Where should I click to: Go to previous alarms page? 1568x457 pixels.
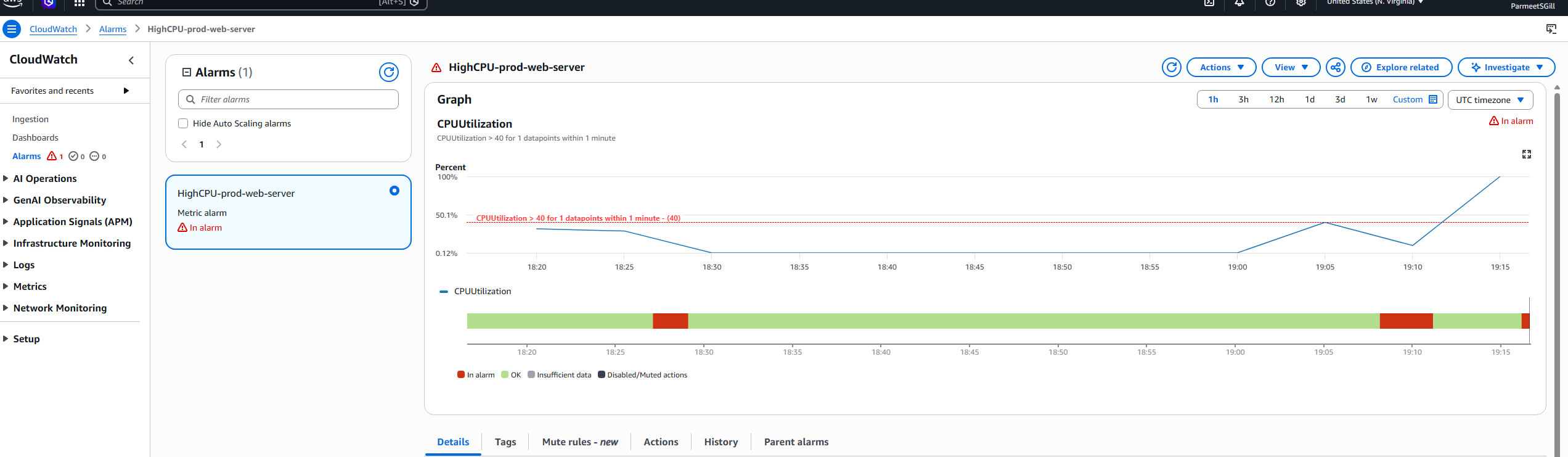pos(184,144)
